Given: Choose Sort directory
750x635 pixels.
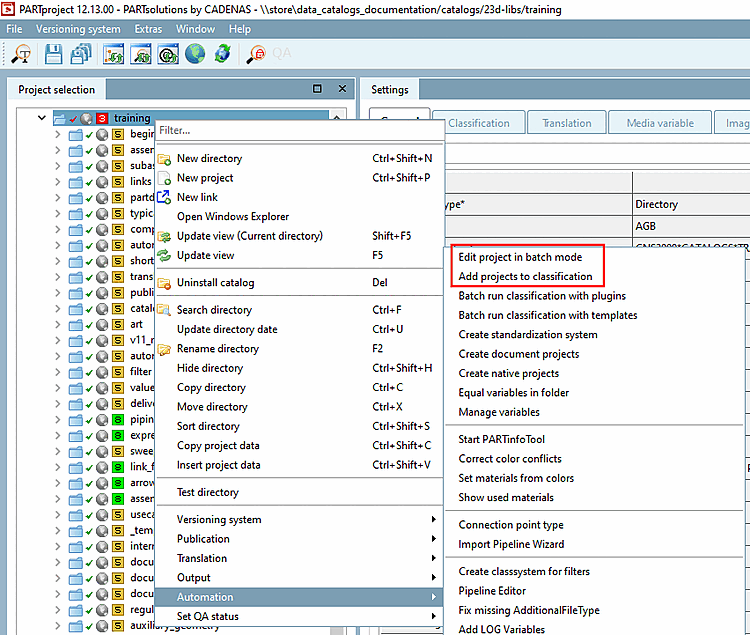Looking at the screenshot, I should click(x=208, y=427).
